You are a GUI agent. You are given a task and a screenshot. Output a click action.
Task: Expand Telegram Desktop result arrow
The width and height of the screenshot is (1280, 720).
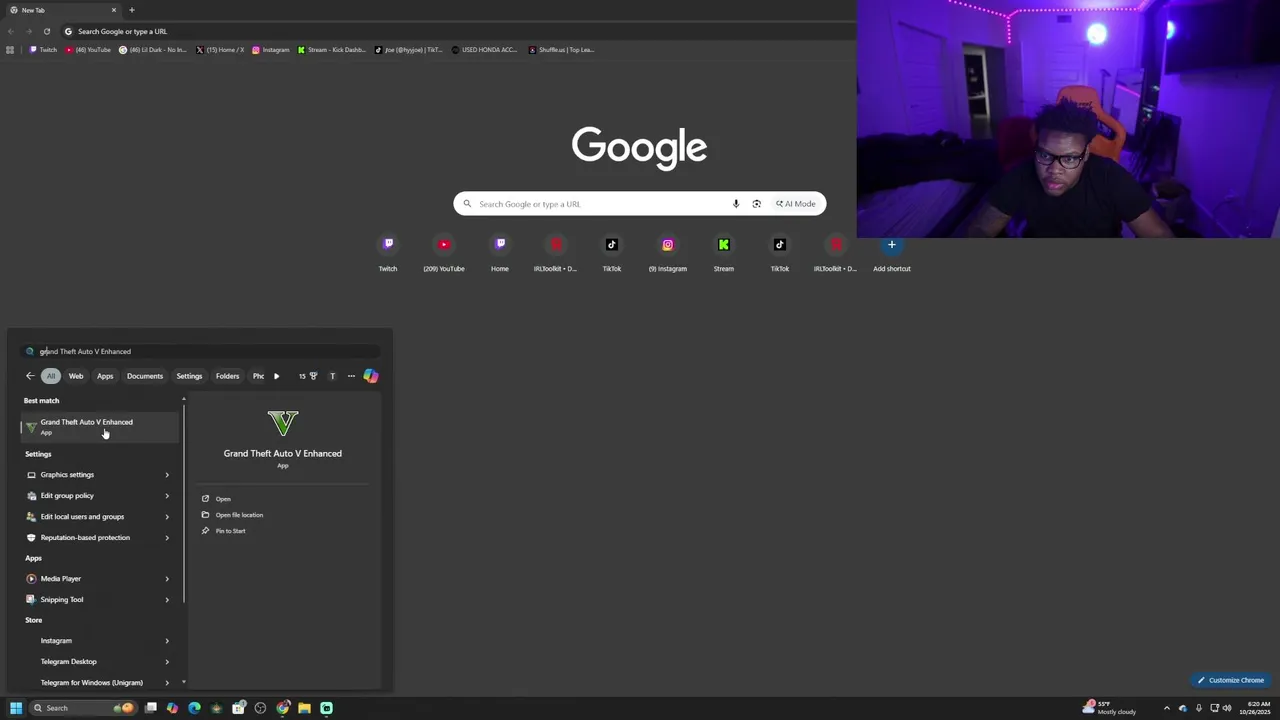[167, 662]
